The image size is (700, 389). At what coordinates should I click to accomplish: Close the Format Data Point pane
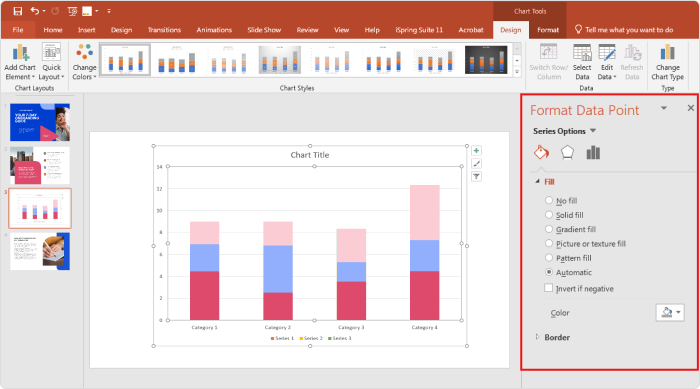coord(691,108)
